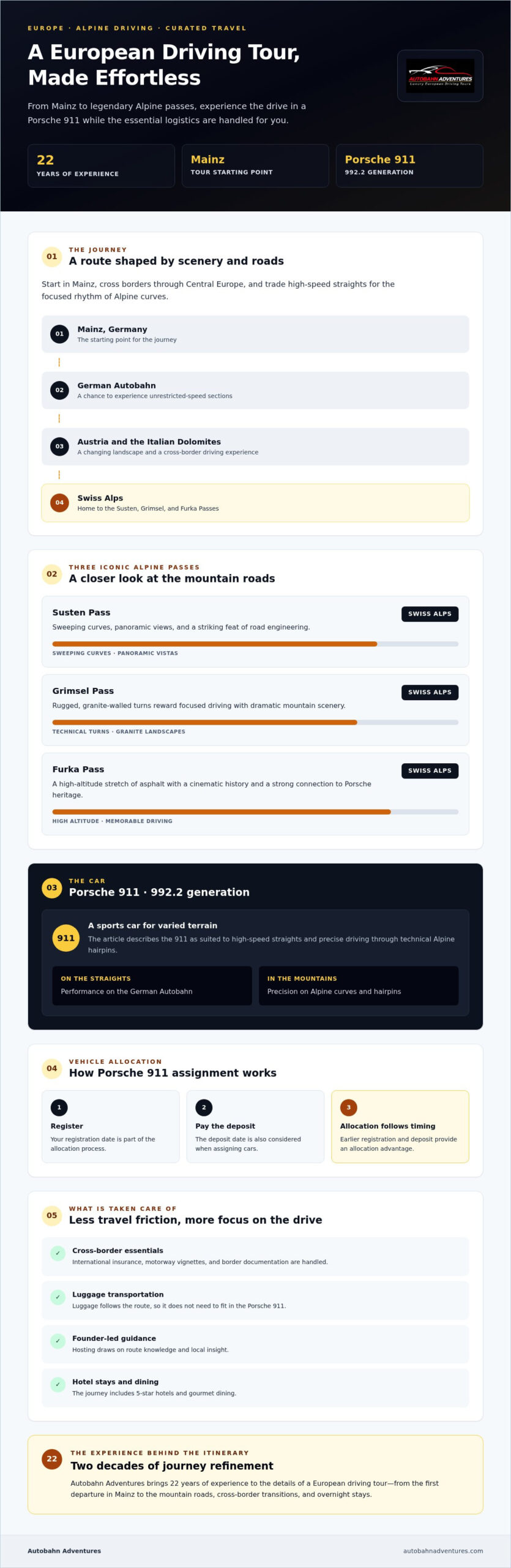Click the Swiss Alps tag on Grimsel Pass
Viewport: 511px width, 1568px height.
click(x=430, y=692)
